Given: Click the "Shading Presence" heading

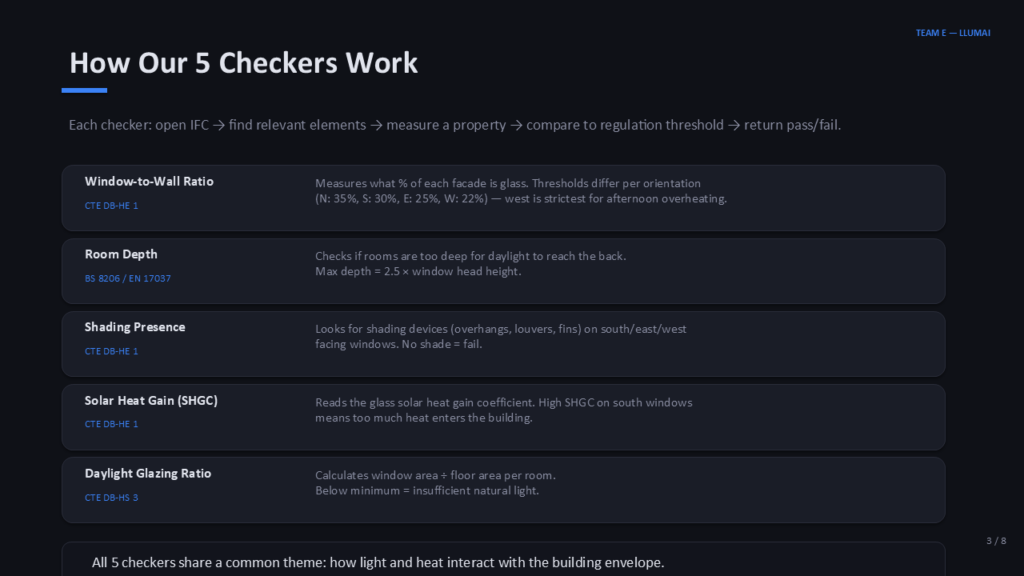Looking at the screenshot, I should pos(135,327).
